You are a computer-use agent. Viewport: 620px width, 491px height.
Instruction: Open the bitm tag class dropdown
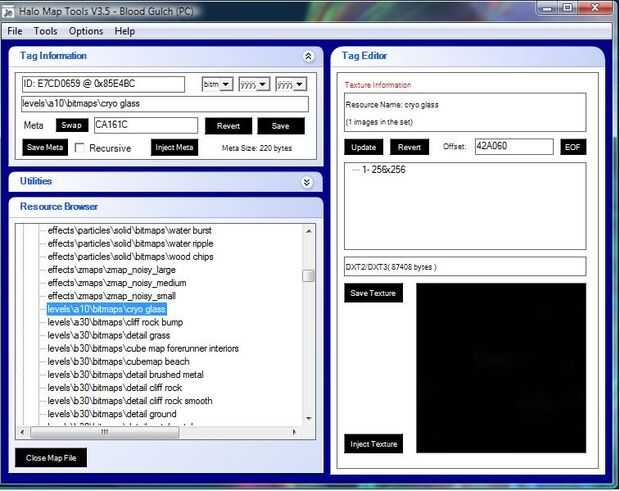click(217, 84)
